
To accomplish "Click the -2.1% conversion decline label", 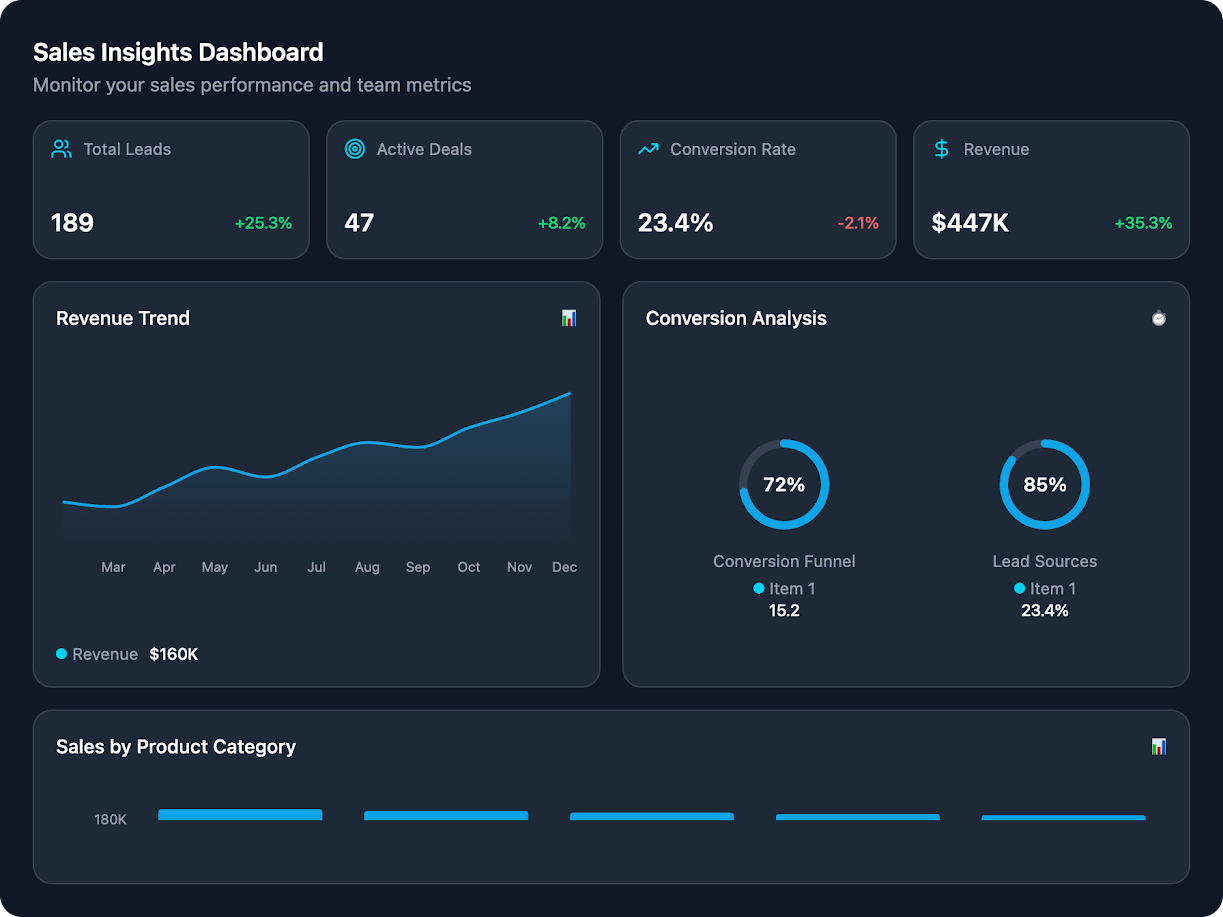I will (x=858, y=223).
